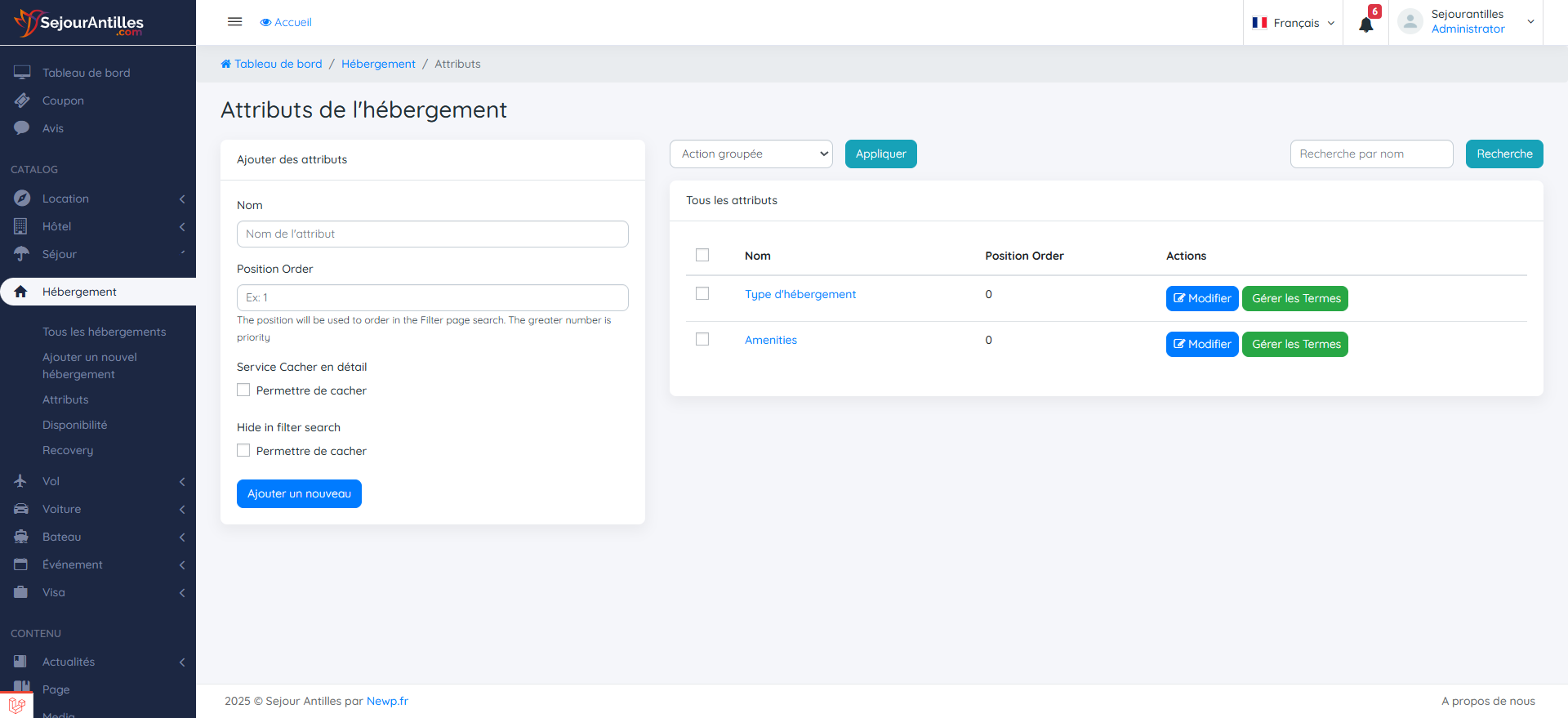Open the Action groupée dropdown
The height and width of the screenshot is (718, 1568).
tap(751, 154)
